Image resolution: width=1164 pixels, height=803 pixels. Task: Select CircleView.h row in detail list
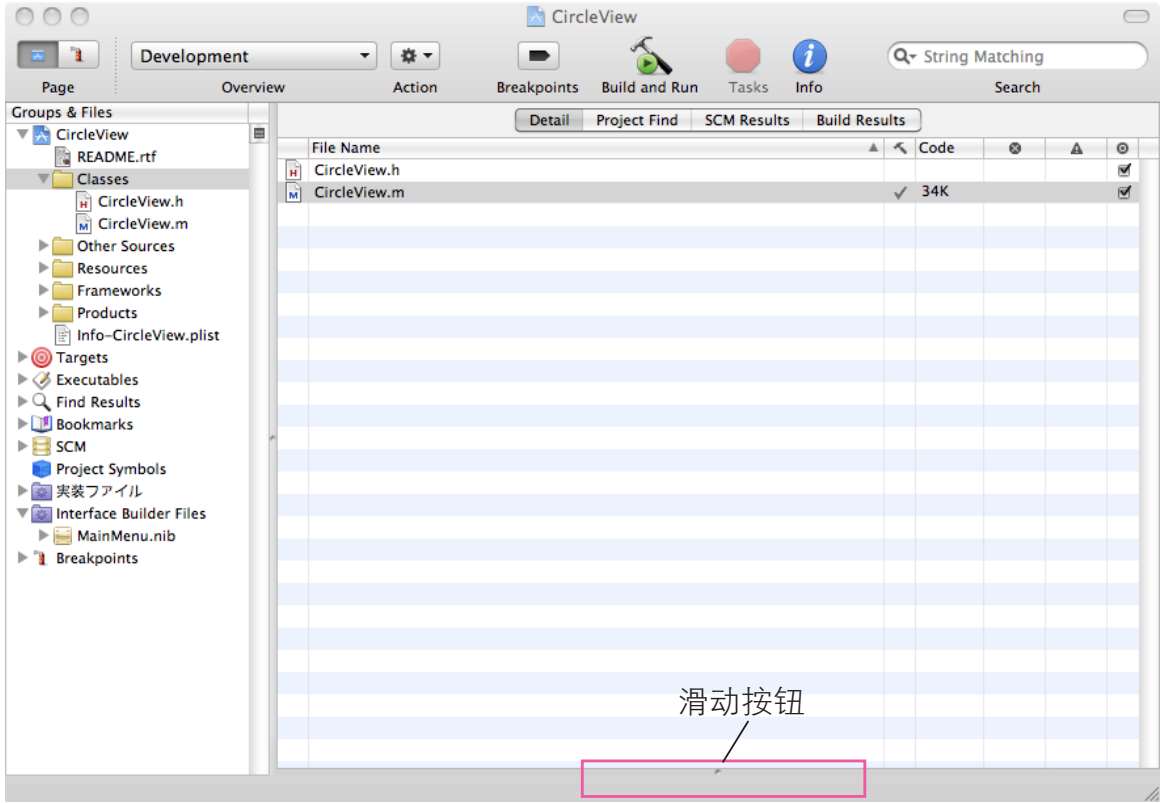click(709, 170)
